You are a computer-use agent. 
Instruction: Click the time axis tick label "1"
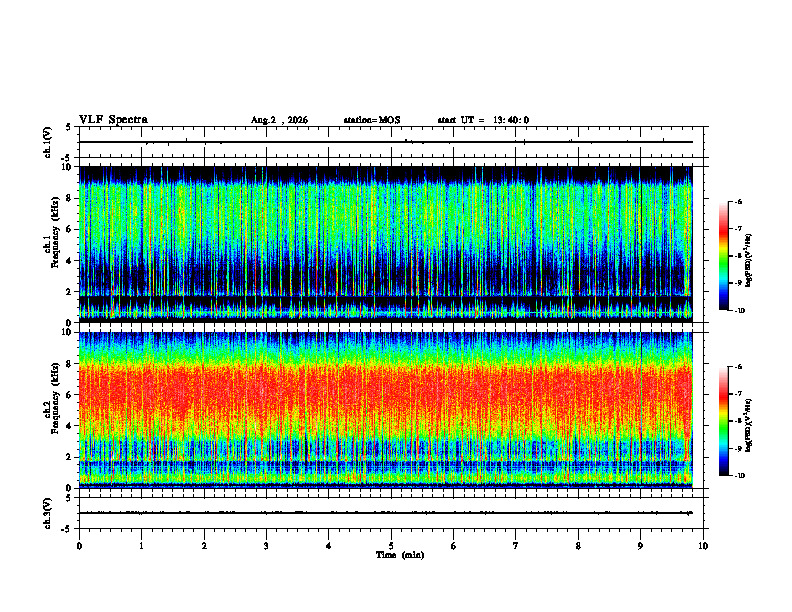[141, 546]
